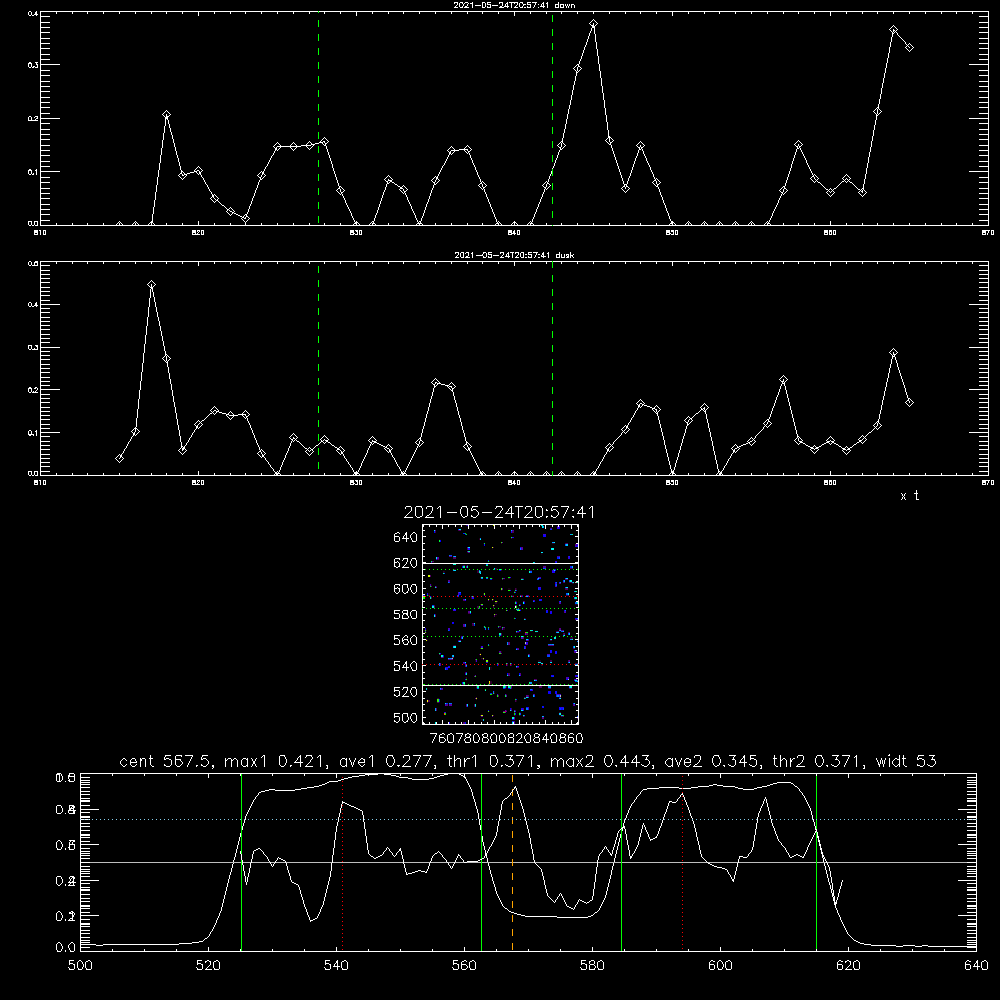
Task: Open the colored detector image thumbnail
Action: tap(500, 624)
